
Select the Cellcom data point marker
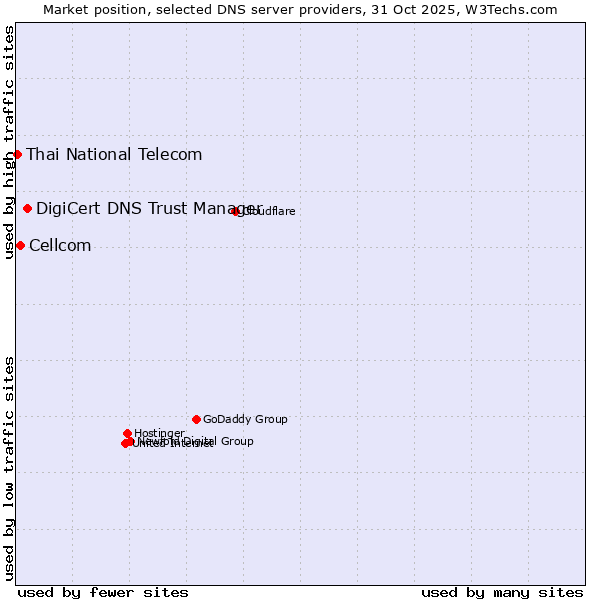coord(20,246)
